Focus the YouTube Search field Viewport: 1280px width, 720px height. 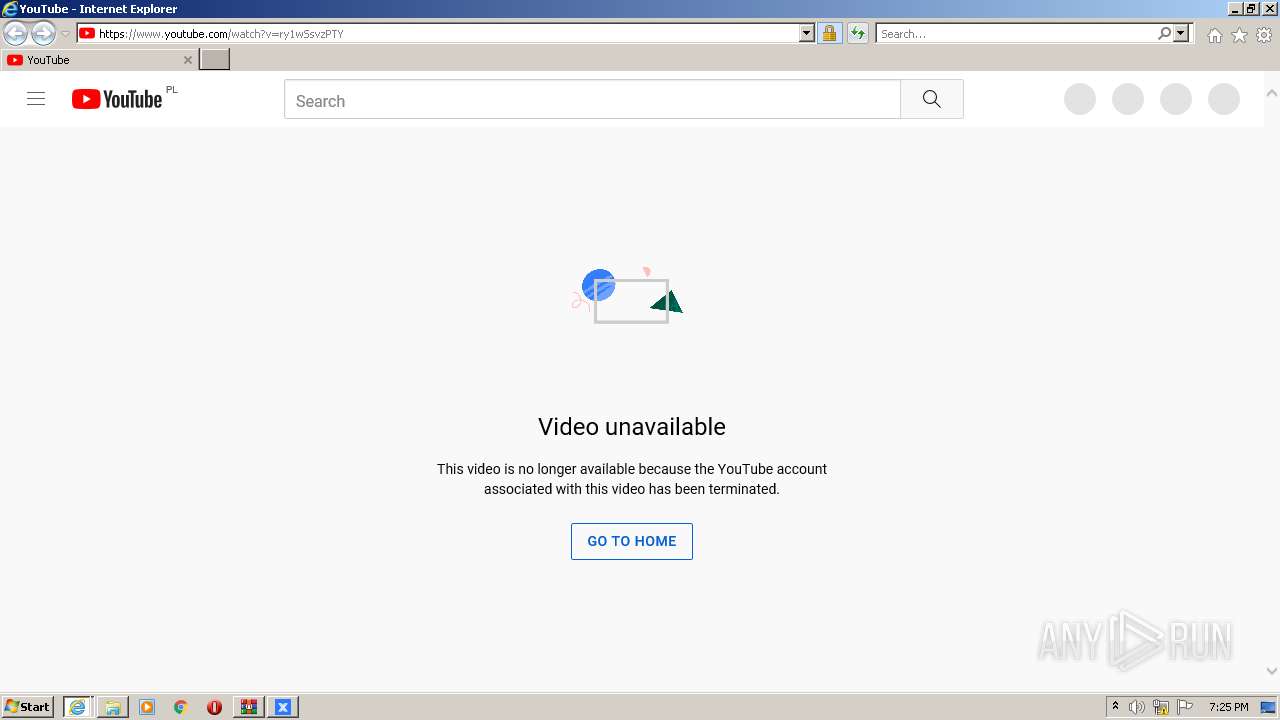coord(592,100)
